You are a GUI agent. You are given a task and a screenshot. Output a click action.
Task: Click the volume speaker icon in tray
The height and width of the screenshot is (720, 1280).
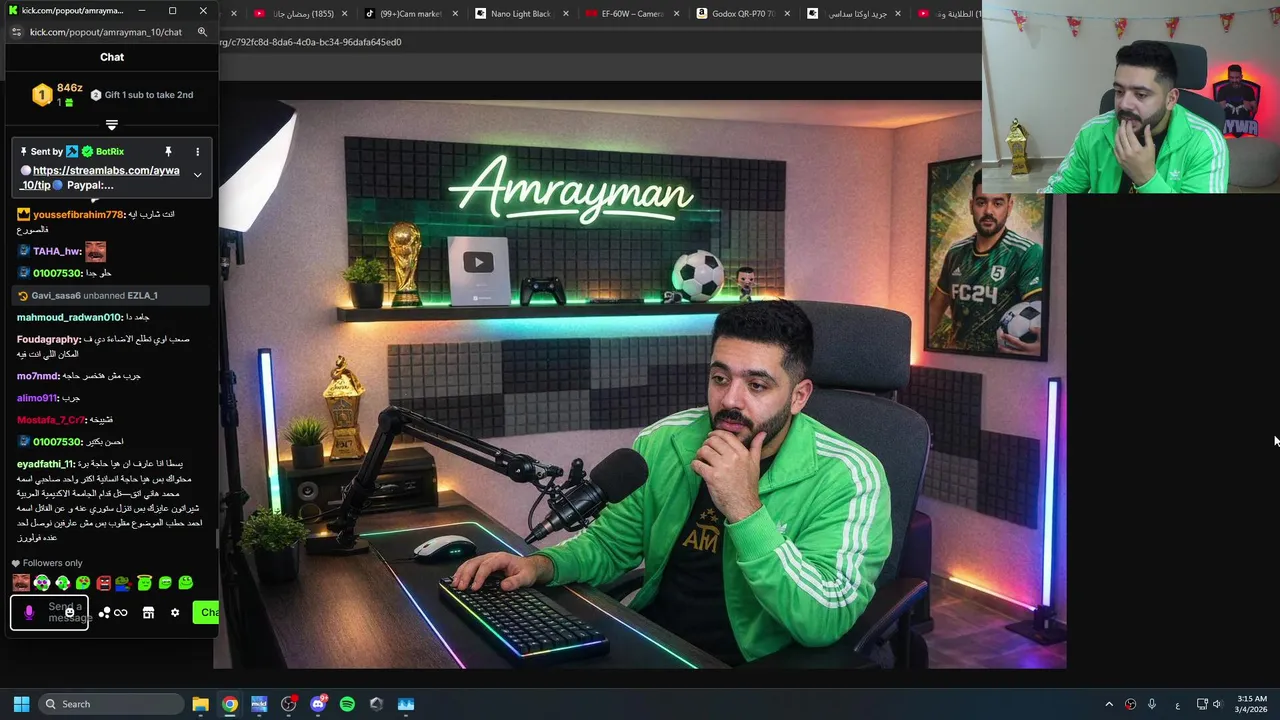[x=1217, y=704]
